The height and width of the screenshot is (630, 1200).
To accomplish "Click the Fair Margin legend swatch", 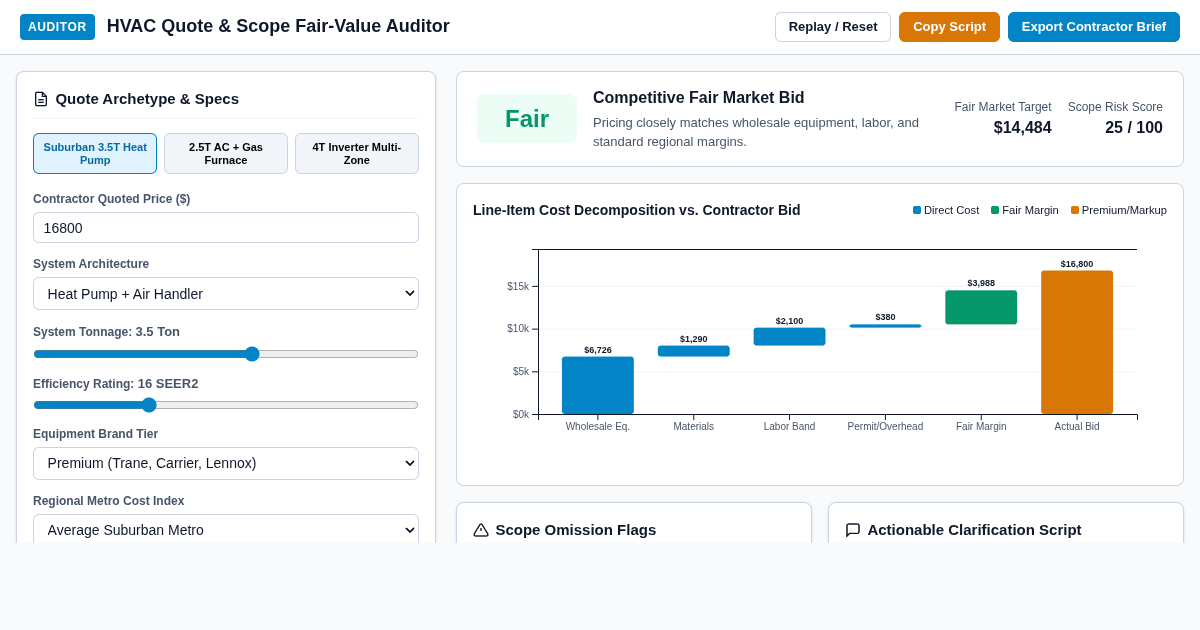I will 995,210.
